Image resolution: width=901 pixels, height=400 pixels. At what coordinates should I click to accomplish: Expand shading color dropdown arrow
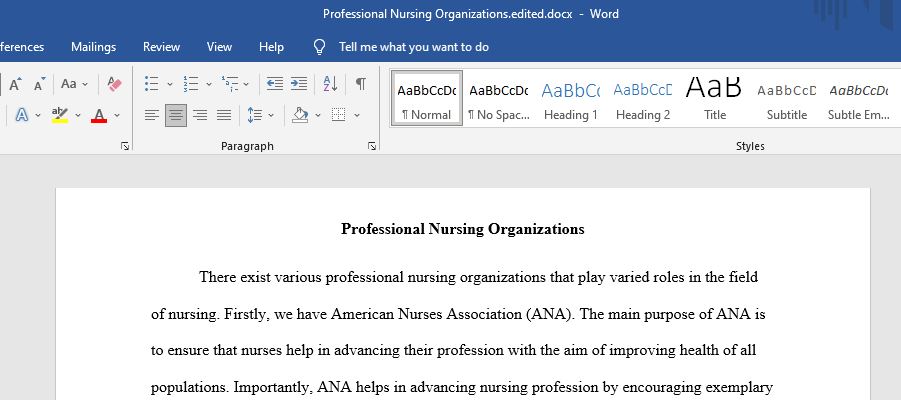tap(318, 116)
